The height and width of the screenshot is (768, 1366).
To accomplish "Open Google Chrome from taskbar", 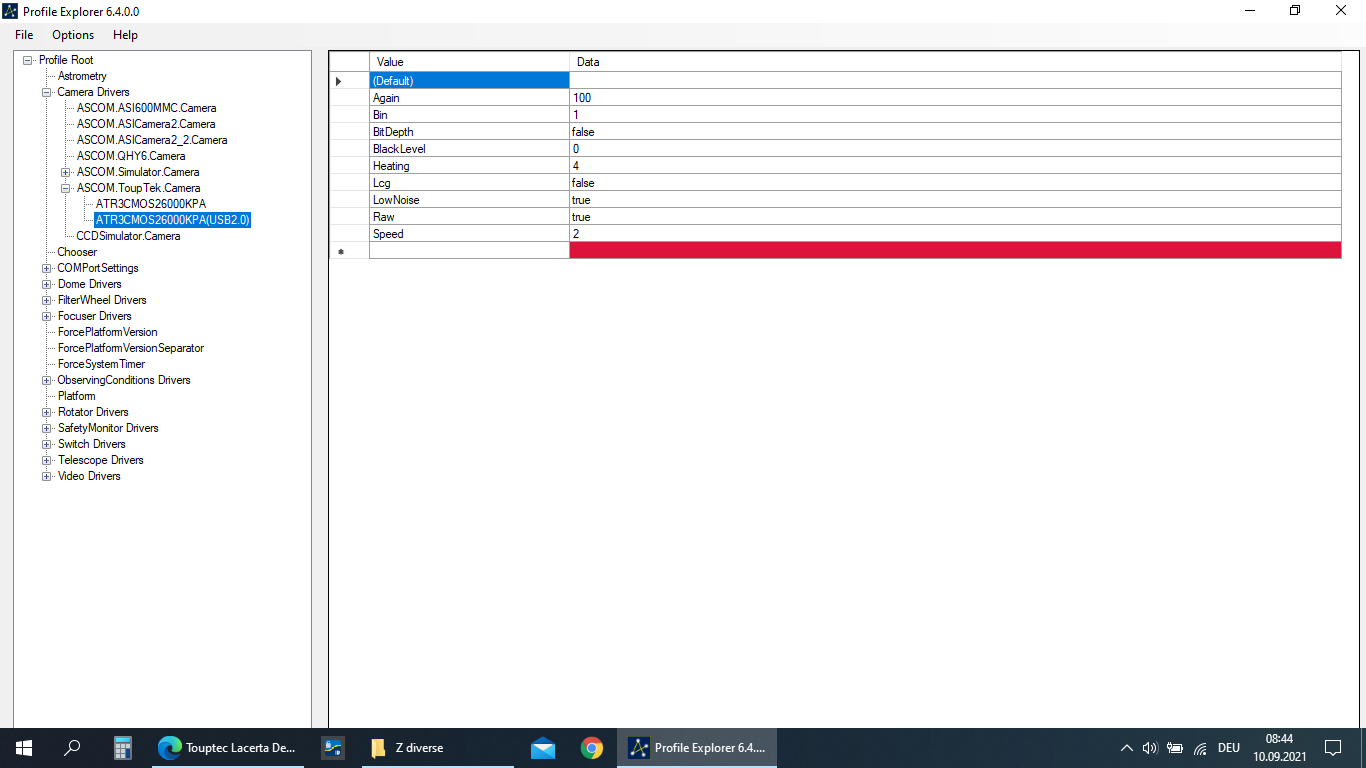I will tap(592, 747).
